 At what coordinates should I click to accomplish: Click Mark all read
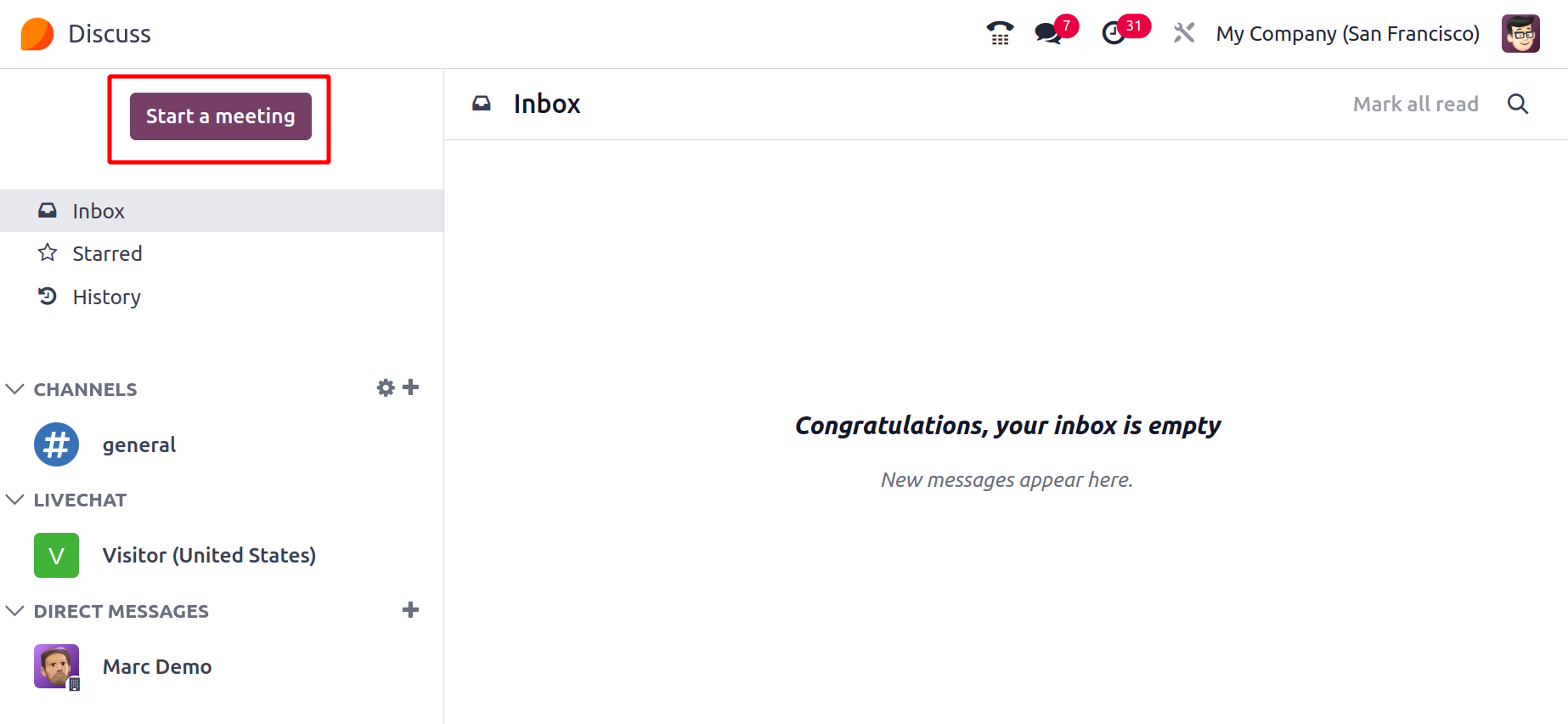[x=1415, y=104]
